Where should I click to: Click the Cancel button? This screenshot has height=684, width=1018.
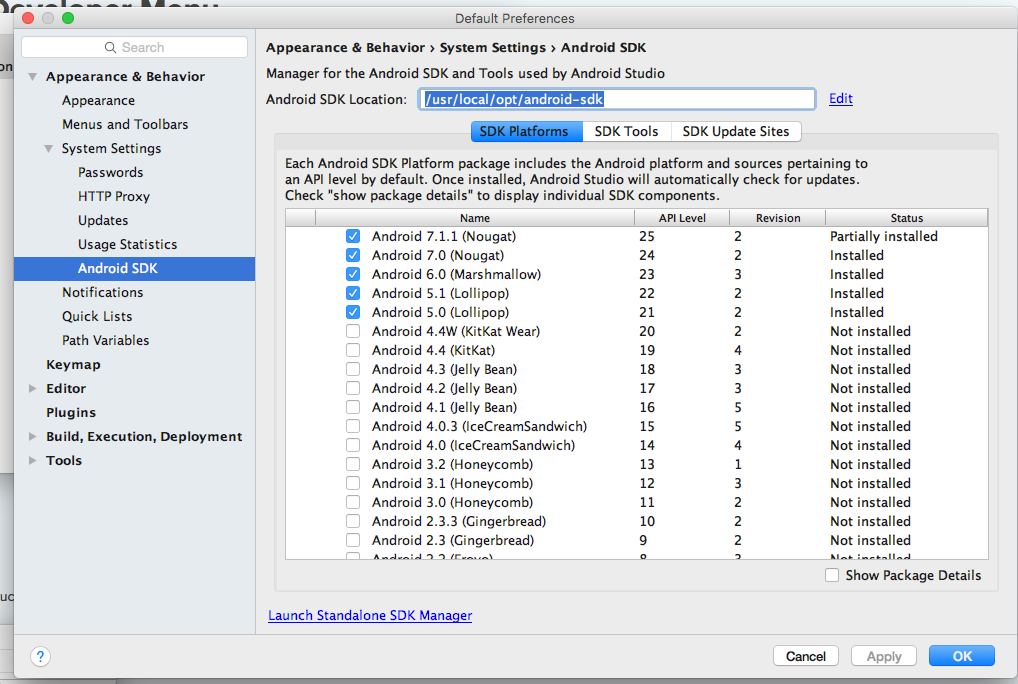[806, 656]
